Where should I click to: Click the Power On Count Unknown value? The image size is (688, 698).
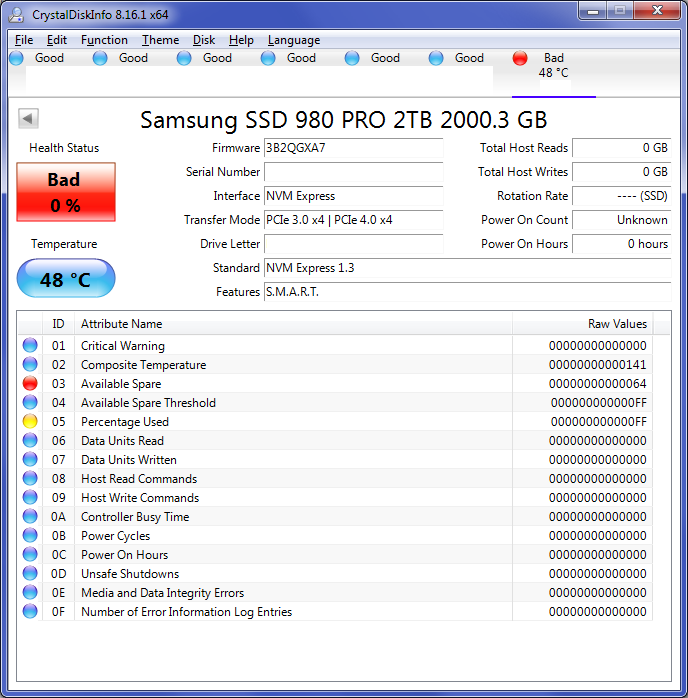pos(621,220)
